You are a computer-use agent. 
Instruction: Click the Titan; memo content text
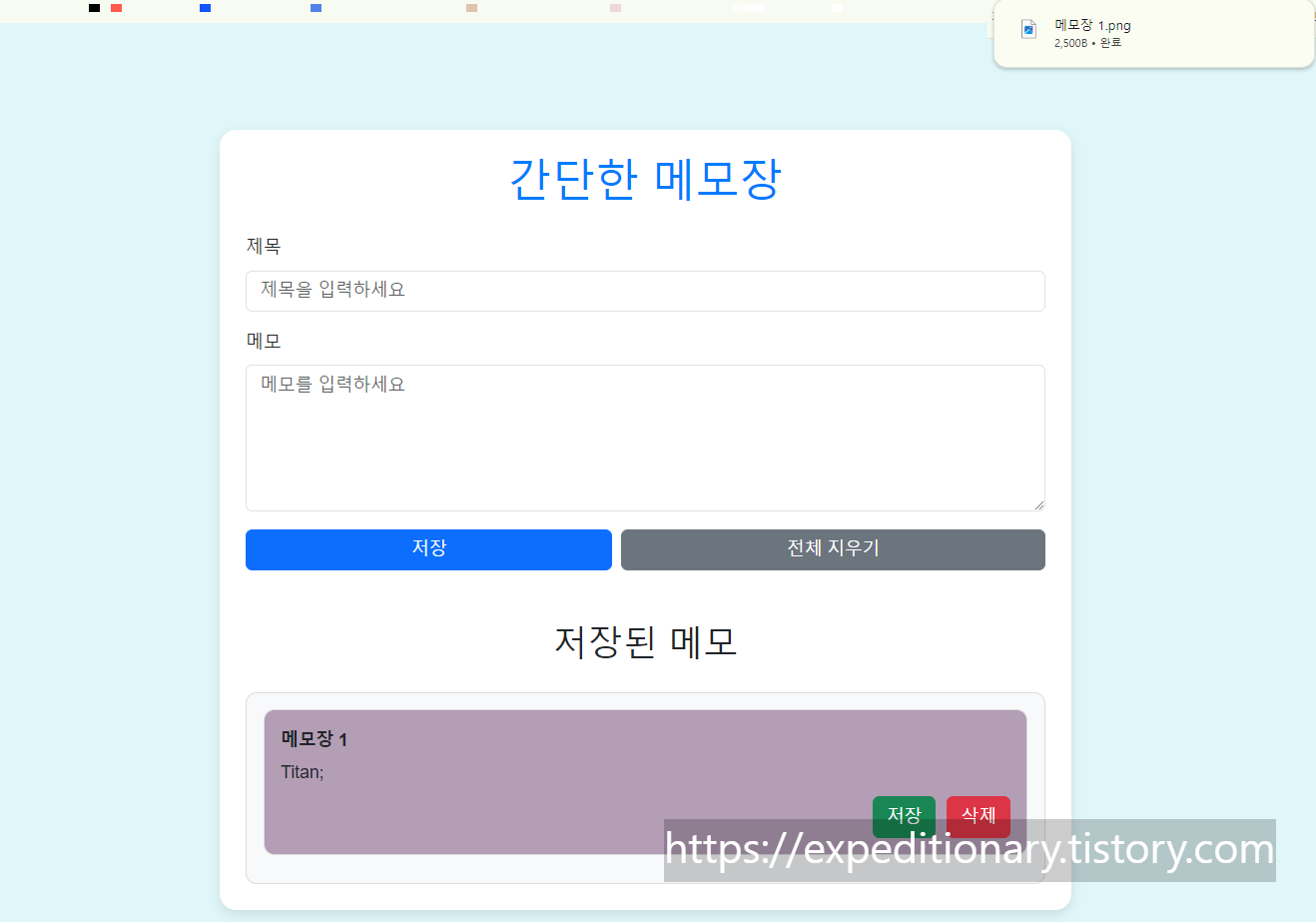[303, 772]
